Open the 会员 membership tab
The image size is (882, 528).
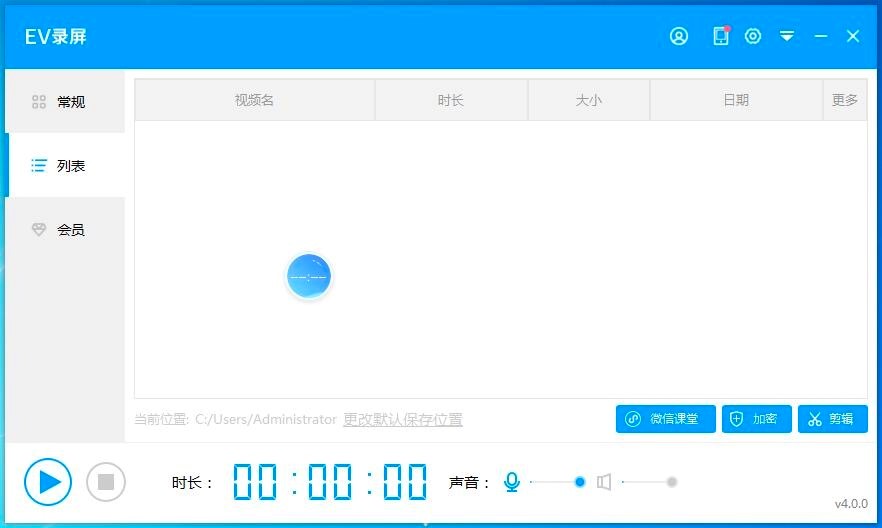(x=65, y=230)
